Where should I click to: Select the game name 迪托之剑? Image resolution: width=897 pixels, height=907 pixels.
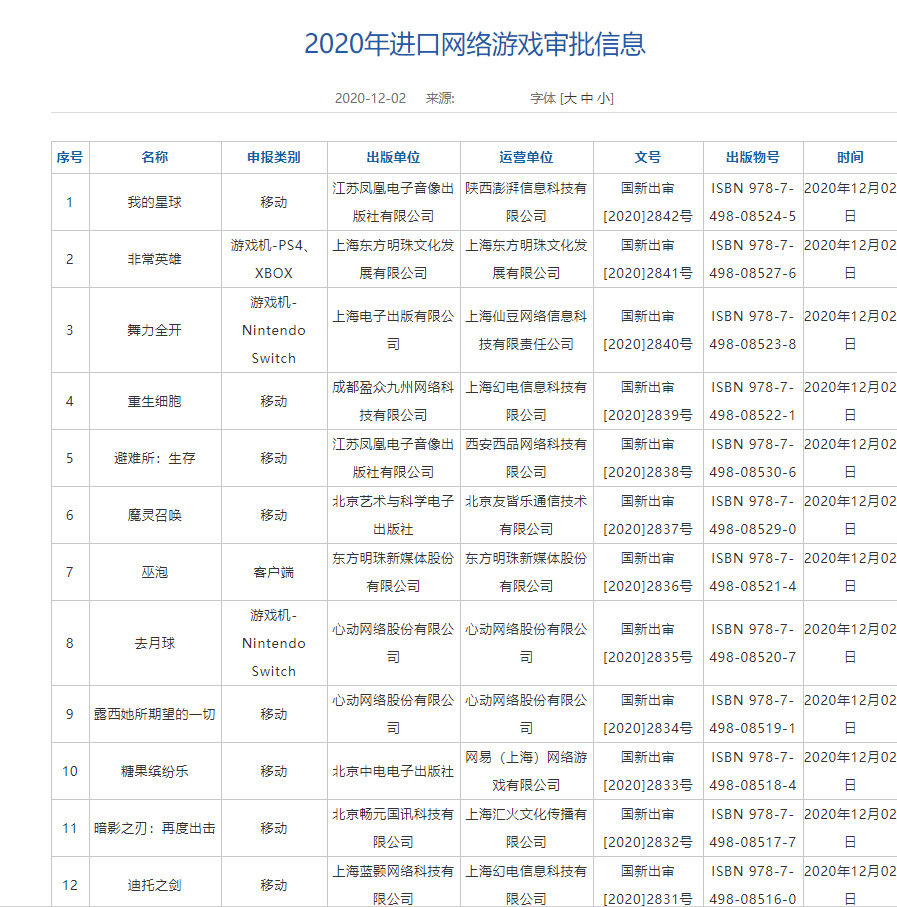click(155, 886)
